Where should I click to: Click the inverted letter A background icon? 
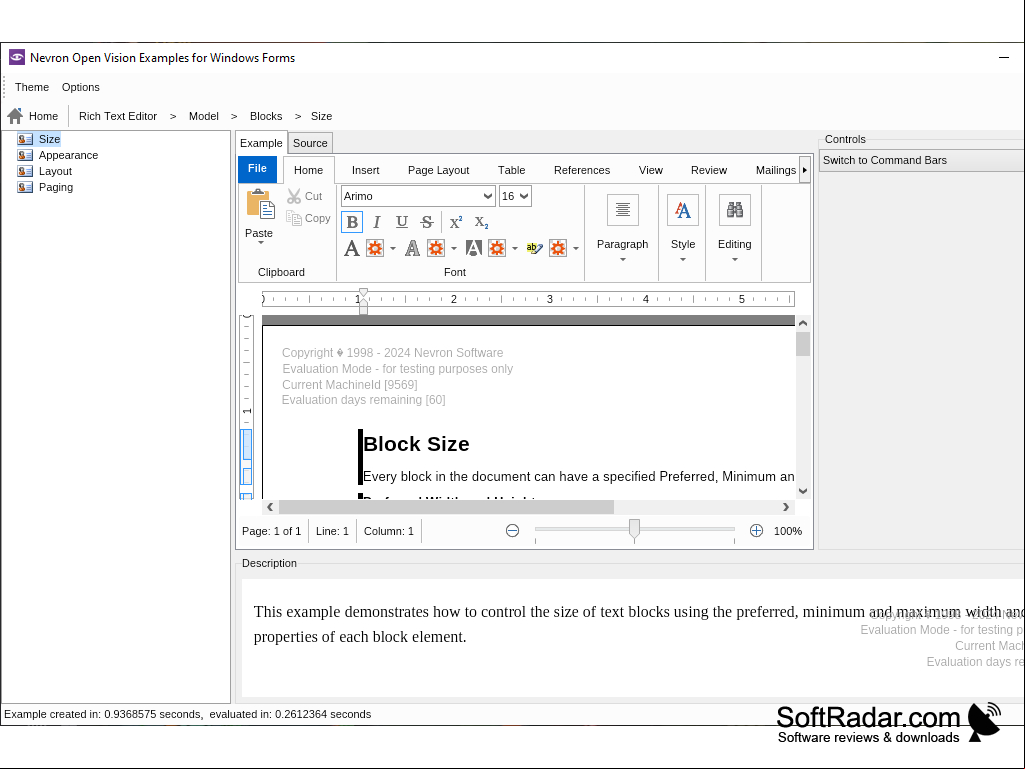pyautogui.click(x=473, y=248)
